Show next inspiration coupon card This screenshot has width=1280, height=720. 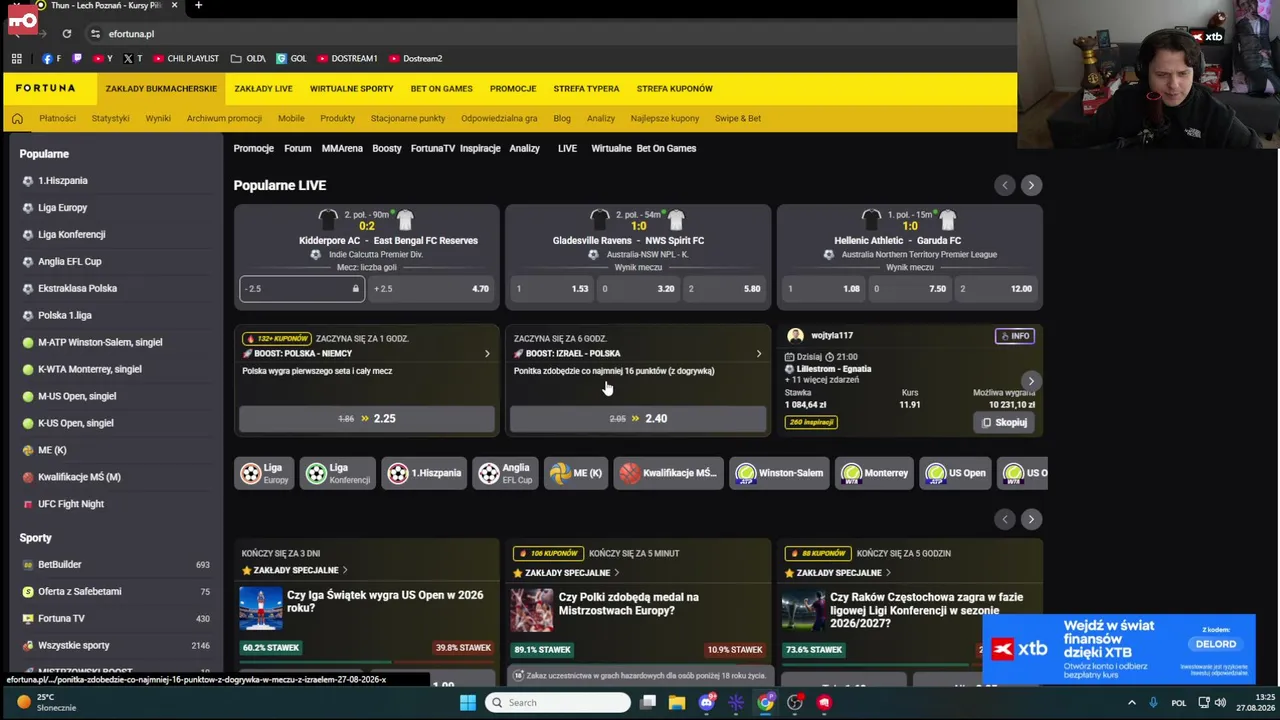point(1031,381)
